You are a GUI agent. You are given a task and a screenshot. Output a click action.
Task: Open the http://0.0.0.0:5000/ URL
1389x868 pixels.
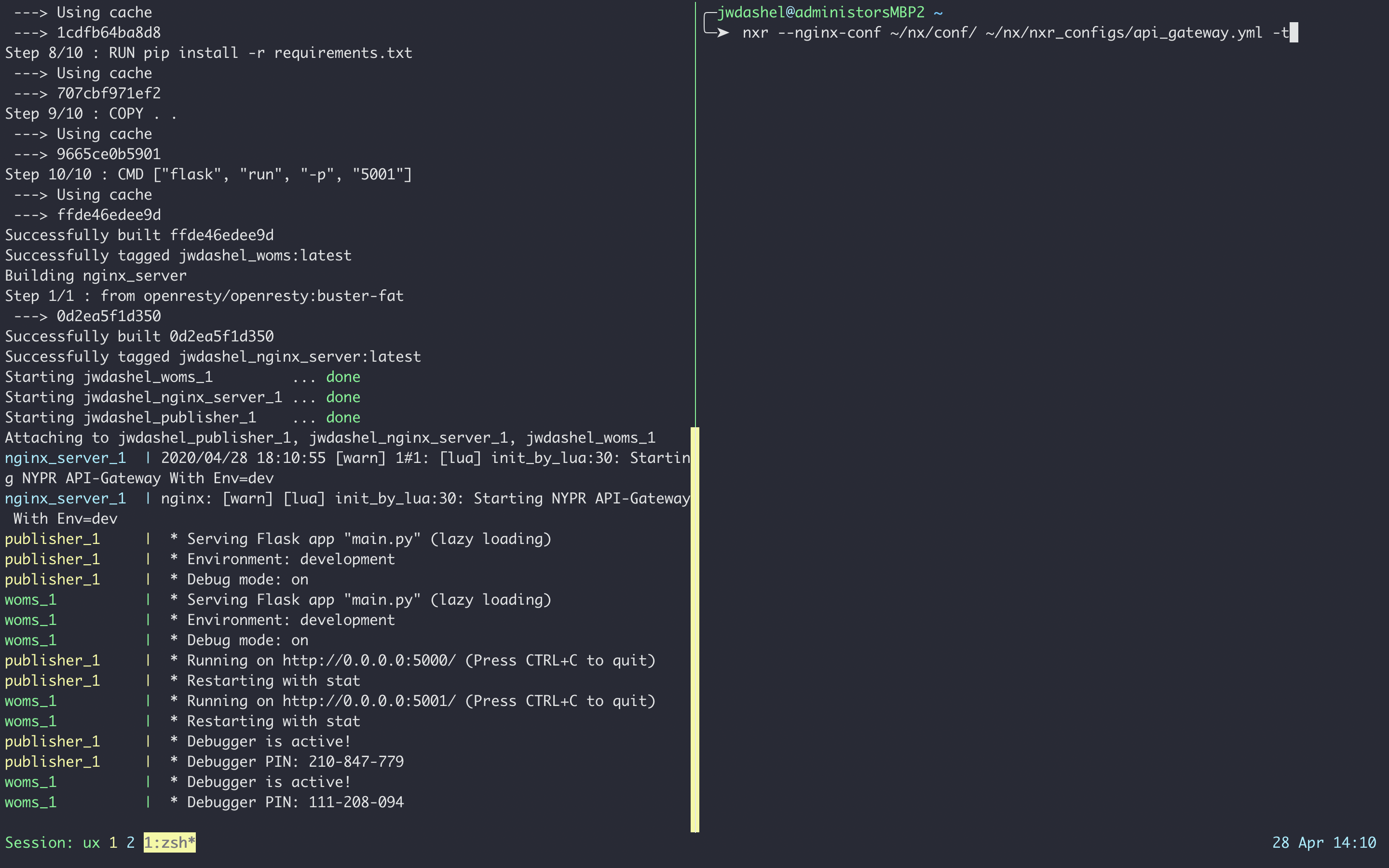pyautogui.click(x=369, y=660)
